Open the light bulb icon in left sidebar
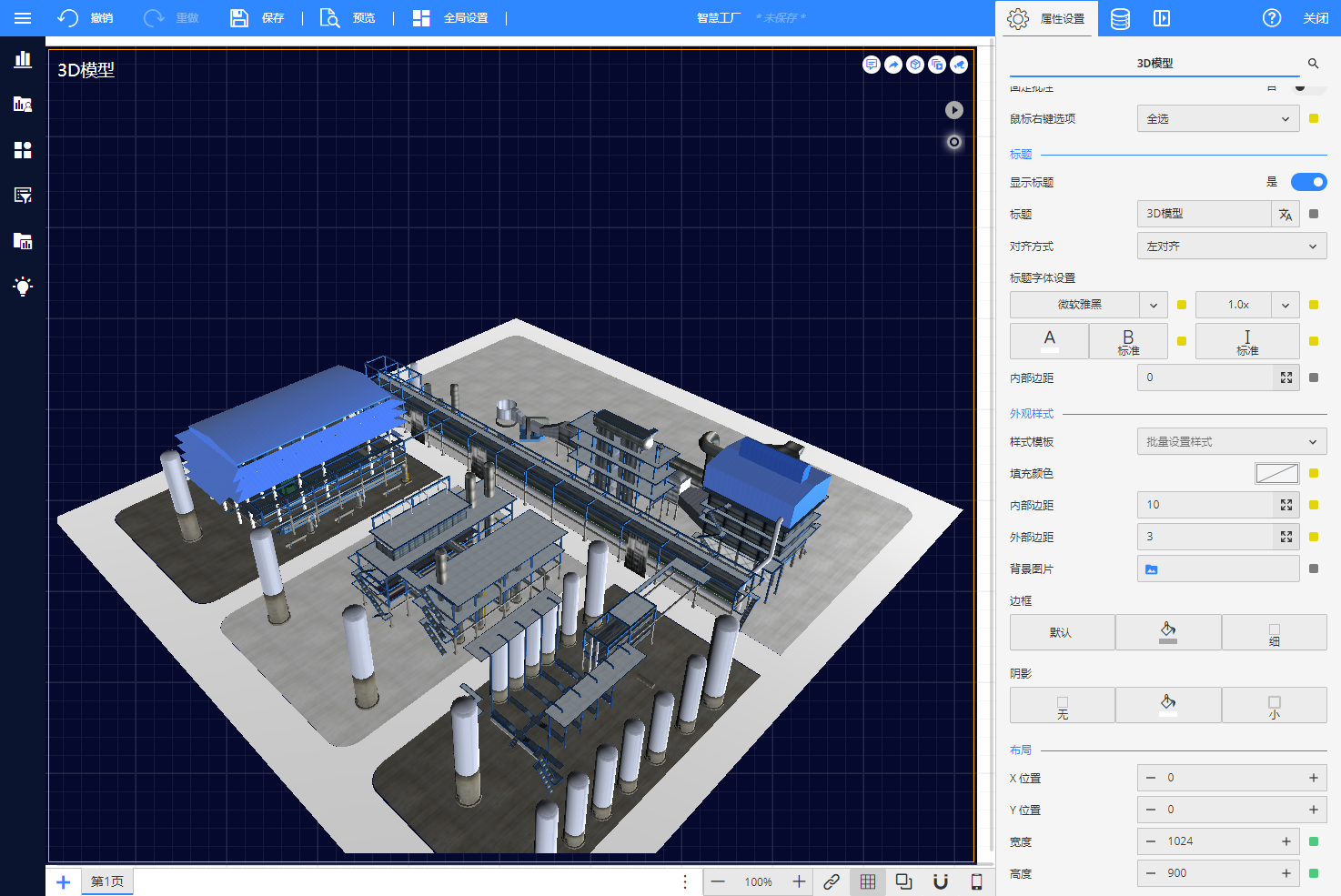 tap(23, 287)
